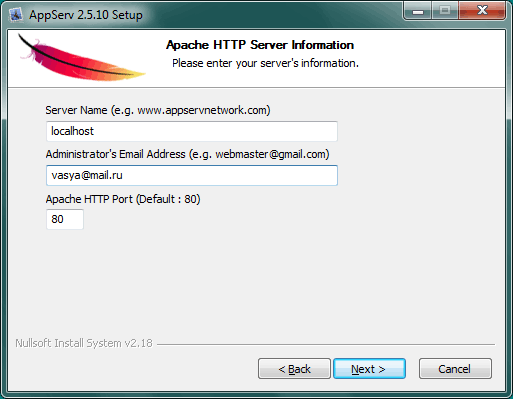Proceed by clicking Next

(369, 369)
